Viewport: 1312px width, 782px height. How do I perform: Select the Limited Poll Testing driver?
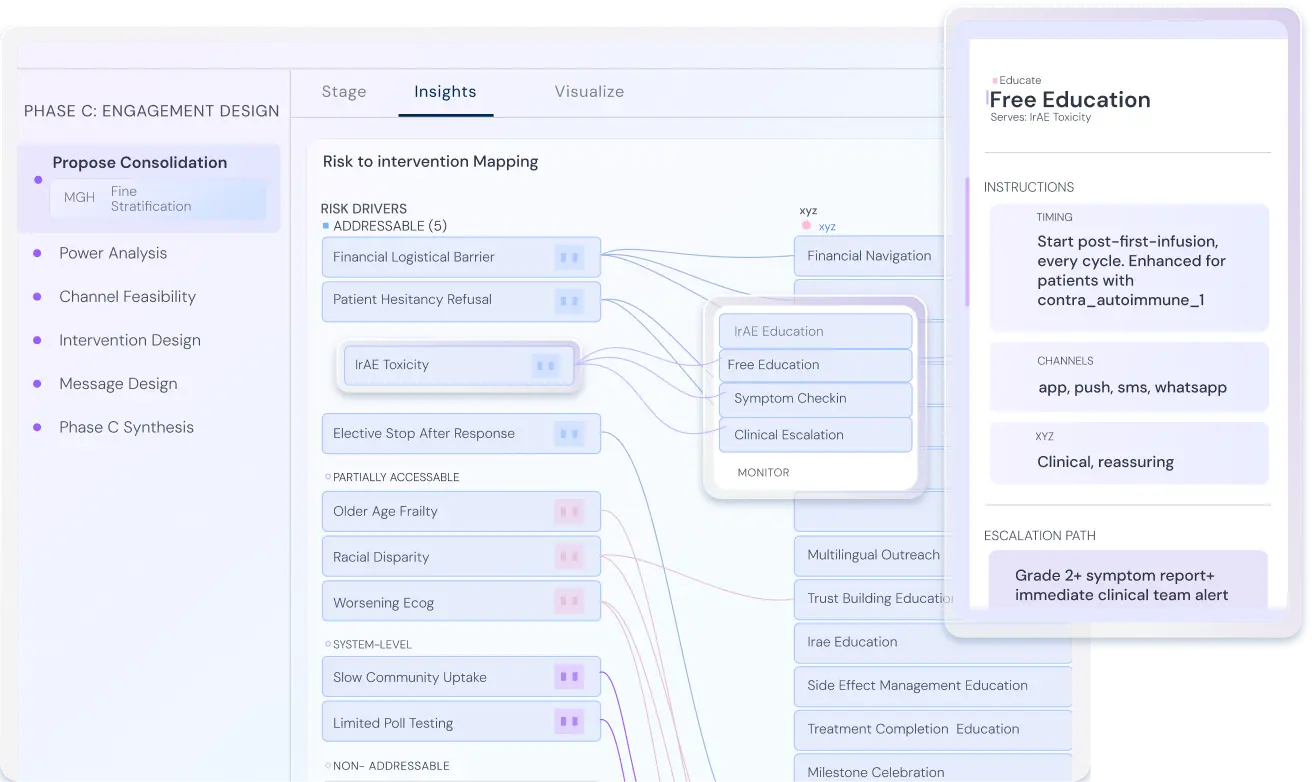(461, 722)
